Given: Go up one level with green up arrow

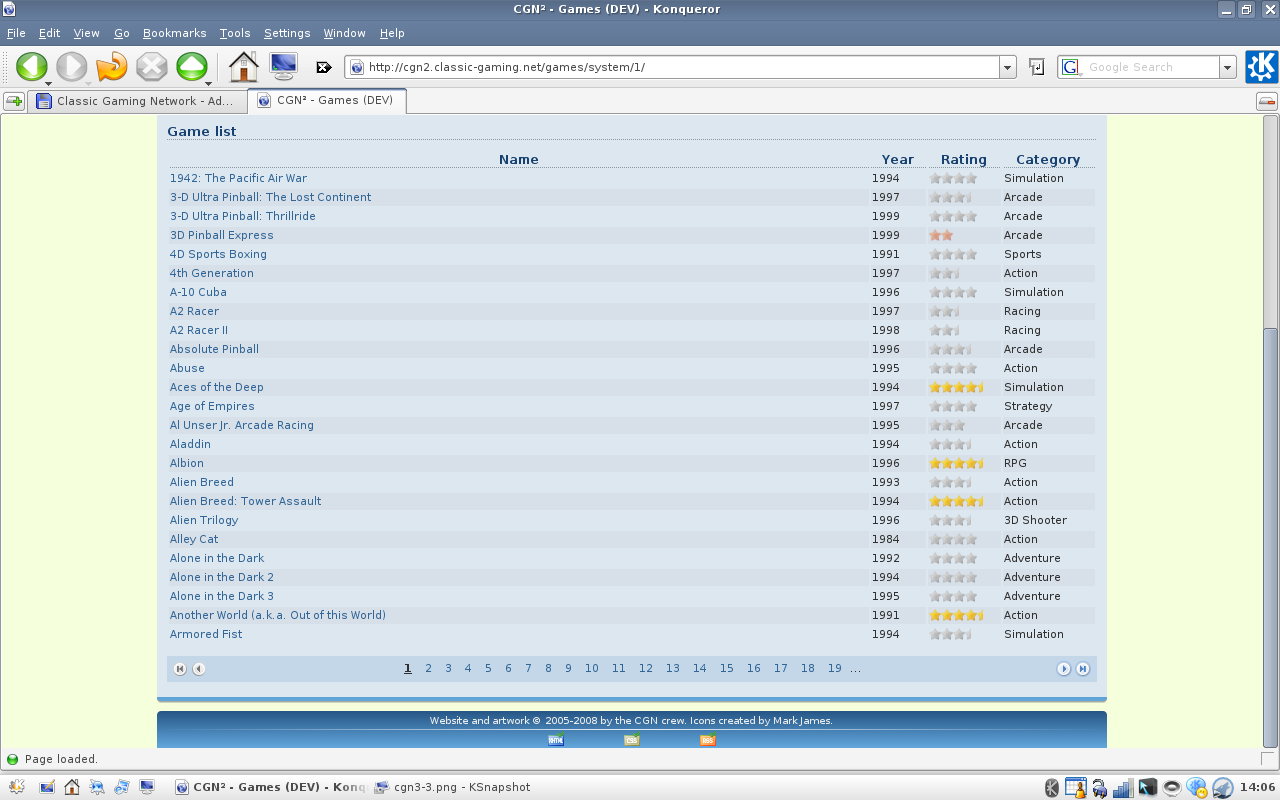Looking at the screenshot, I should coord(192,67).
